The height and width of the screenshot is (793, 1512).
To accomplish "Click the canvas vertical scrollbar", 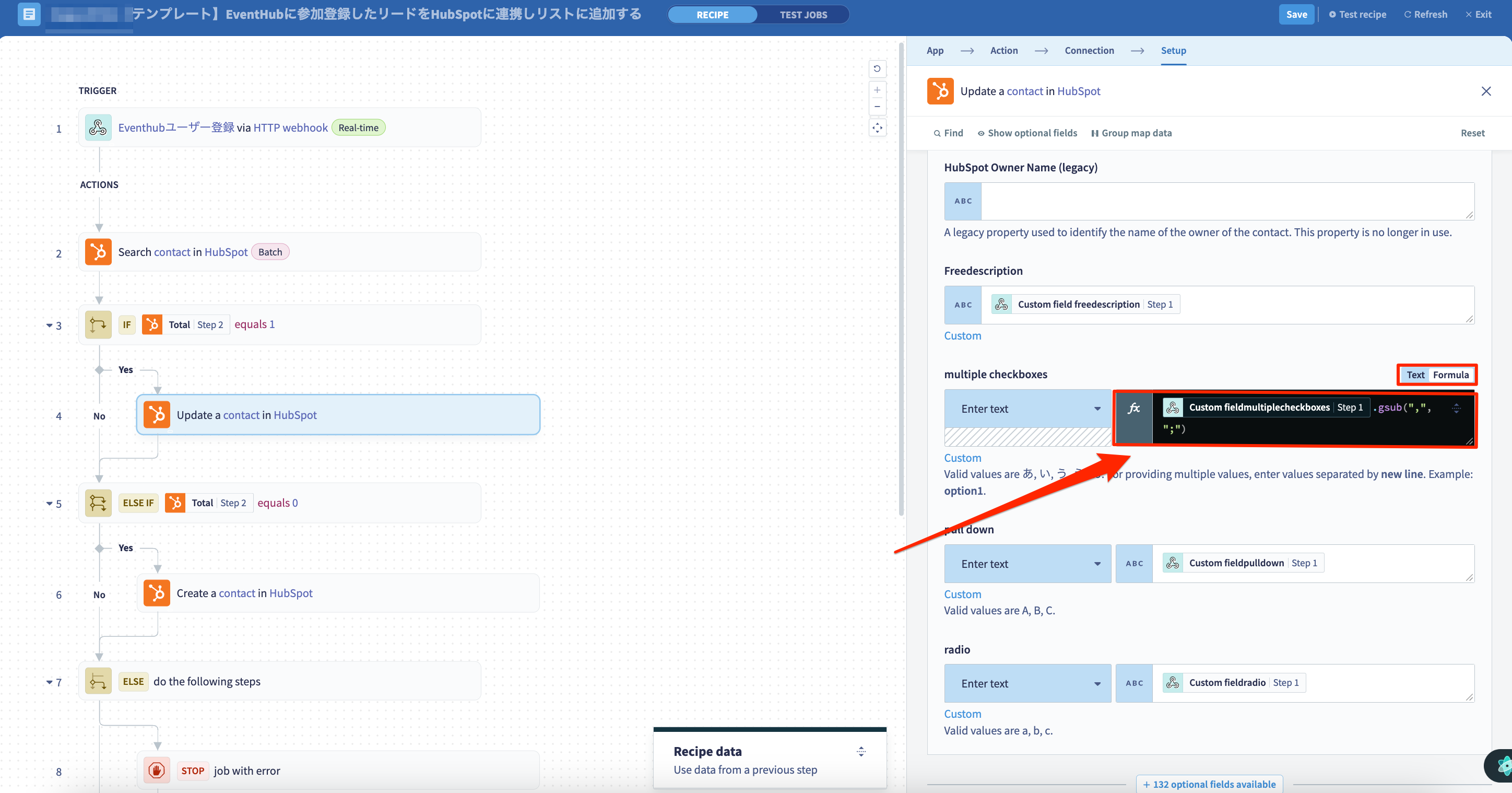I will pyautogui.click(x=901, y=279).
